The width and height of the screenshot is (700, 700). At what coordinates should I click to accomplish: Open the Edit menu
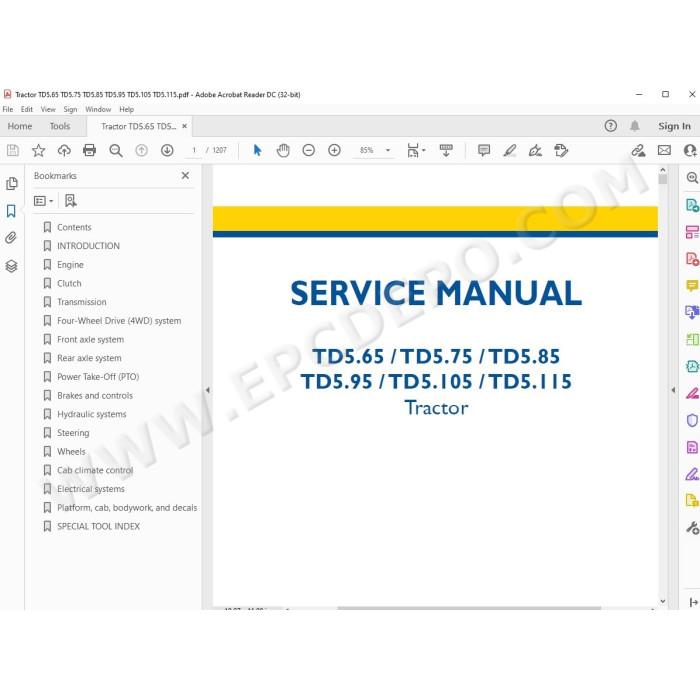[x=27, y=109]
